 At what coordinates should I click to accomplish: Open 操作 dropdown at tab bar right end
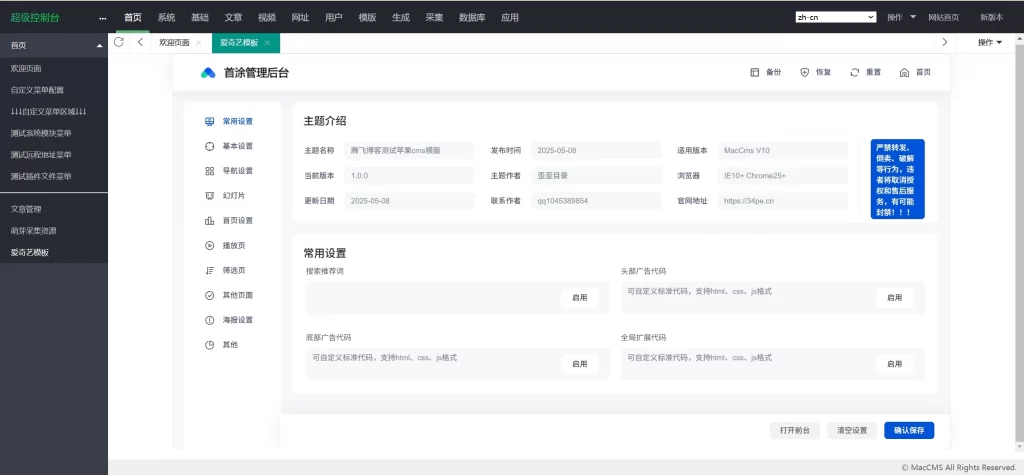[989, 42]
